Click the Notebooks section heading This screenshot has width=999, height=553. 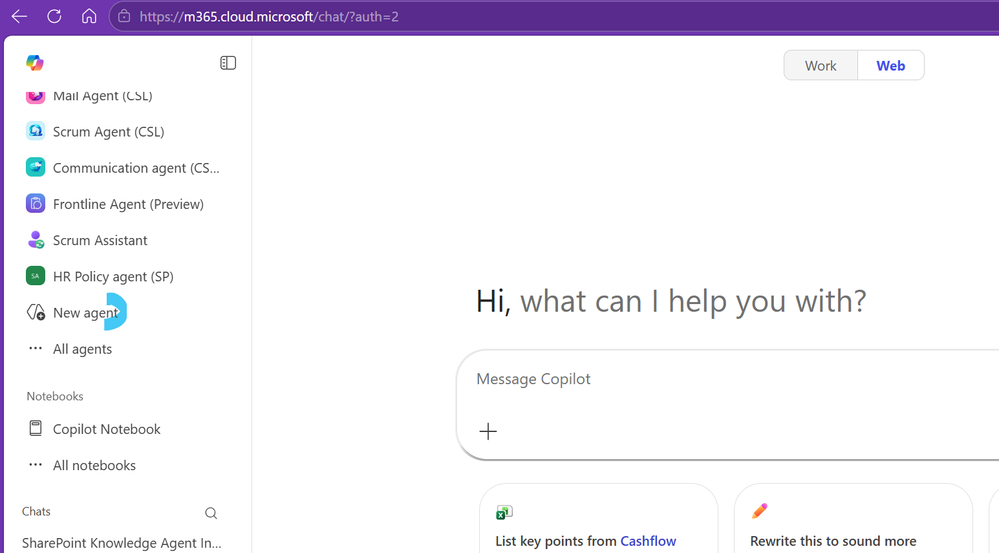click(x=55, y=396)
